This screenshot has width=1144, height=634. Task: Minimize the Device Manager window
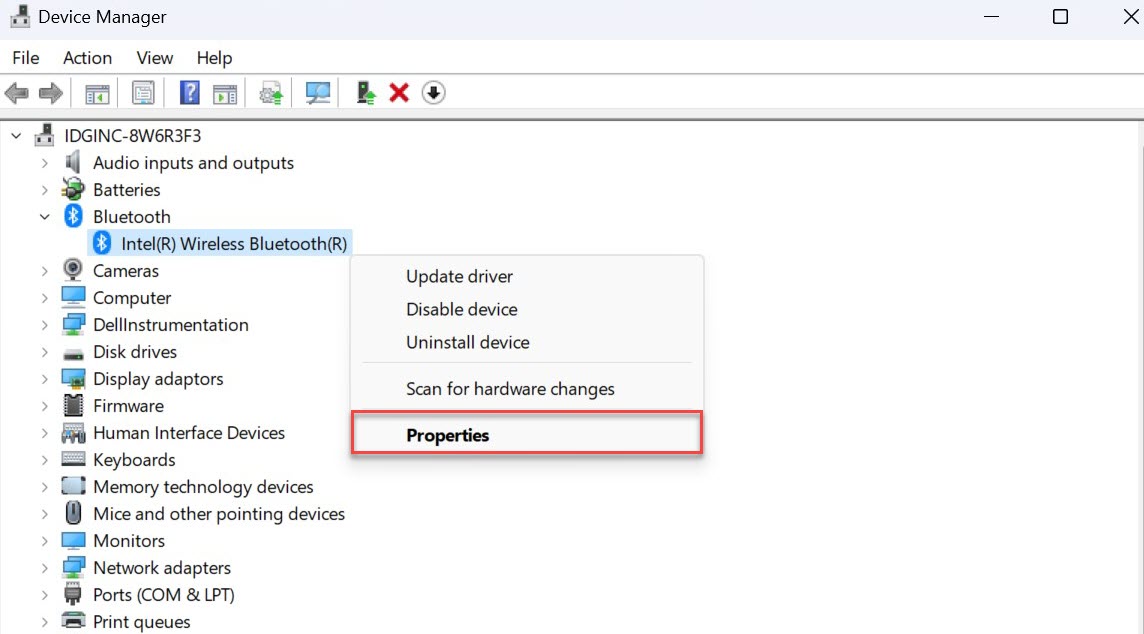click(992, 16)
